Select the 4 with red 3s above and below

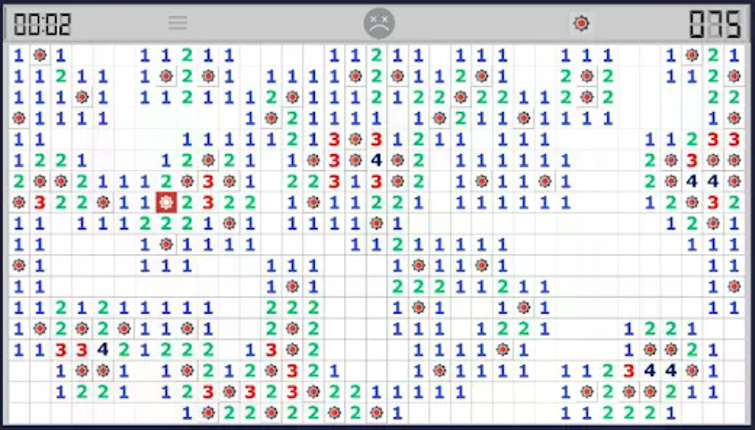tap(377, 160)
